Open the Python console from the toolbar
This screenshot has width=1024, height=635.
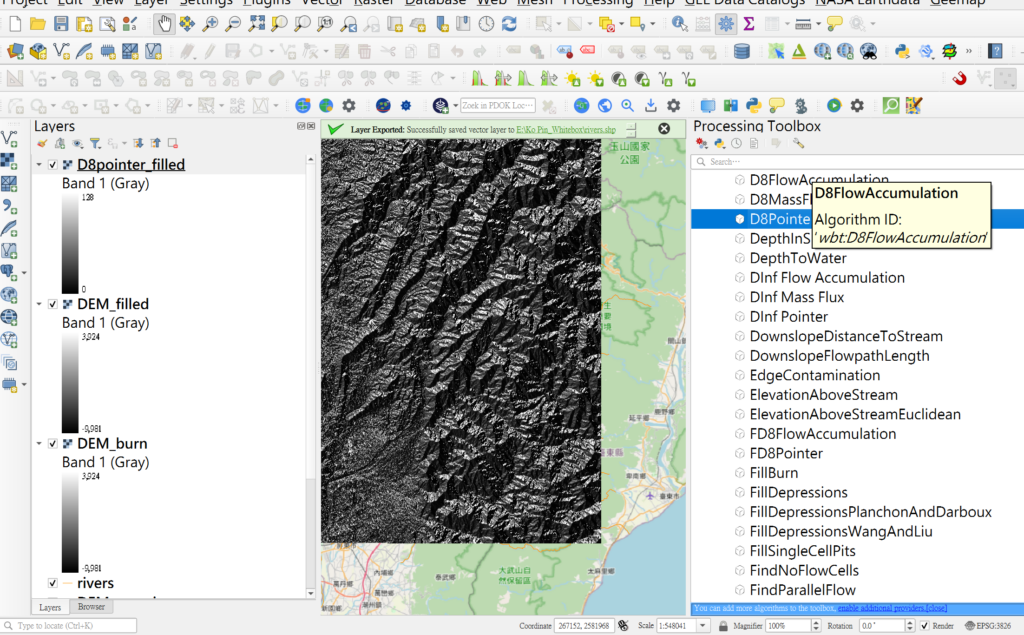click(x=901, y=51)
